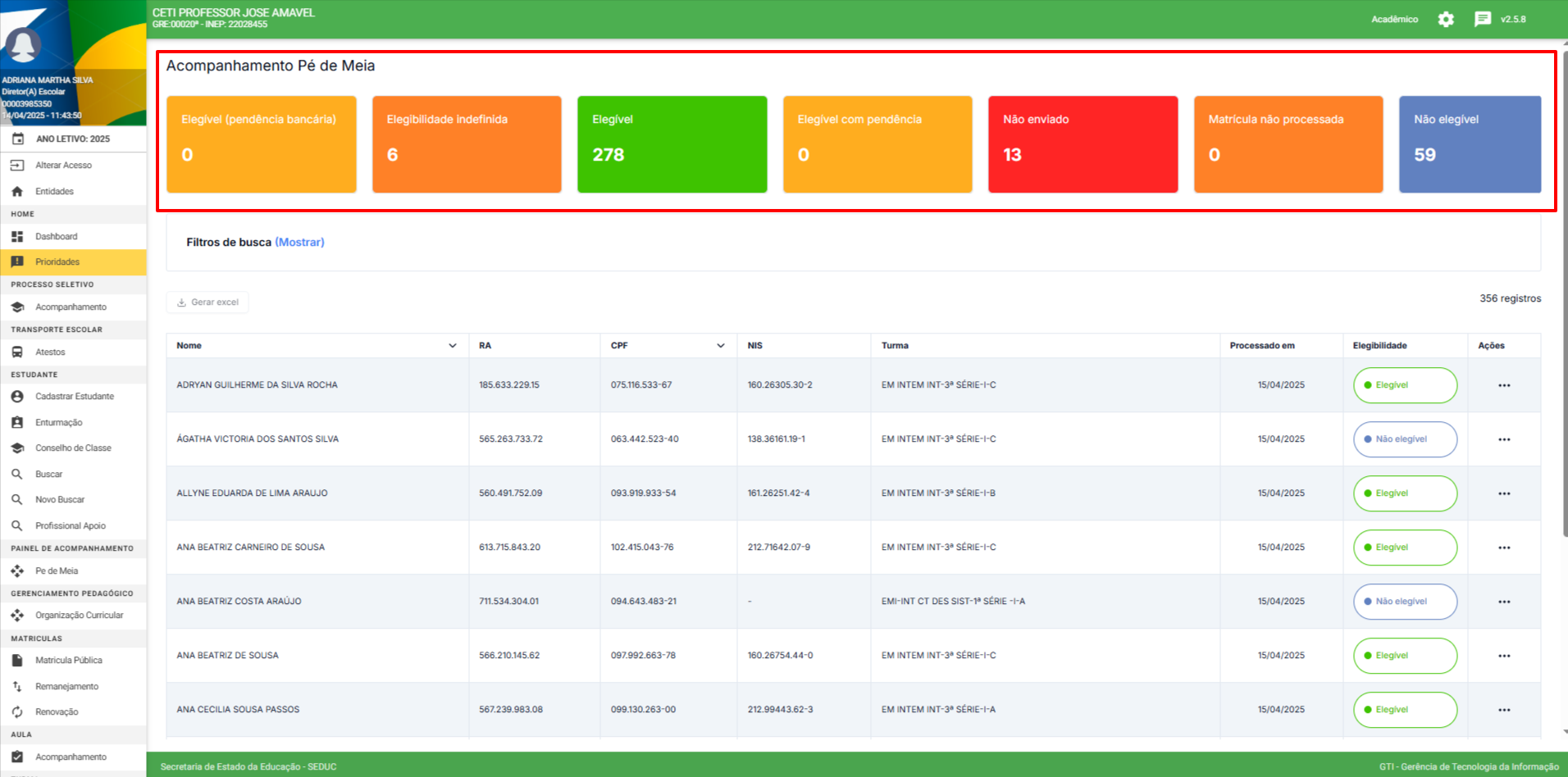This screenshot has height=777, width=1568.
Task: Click the Renovação refresh icon
Action: pos(17,711)
